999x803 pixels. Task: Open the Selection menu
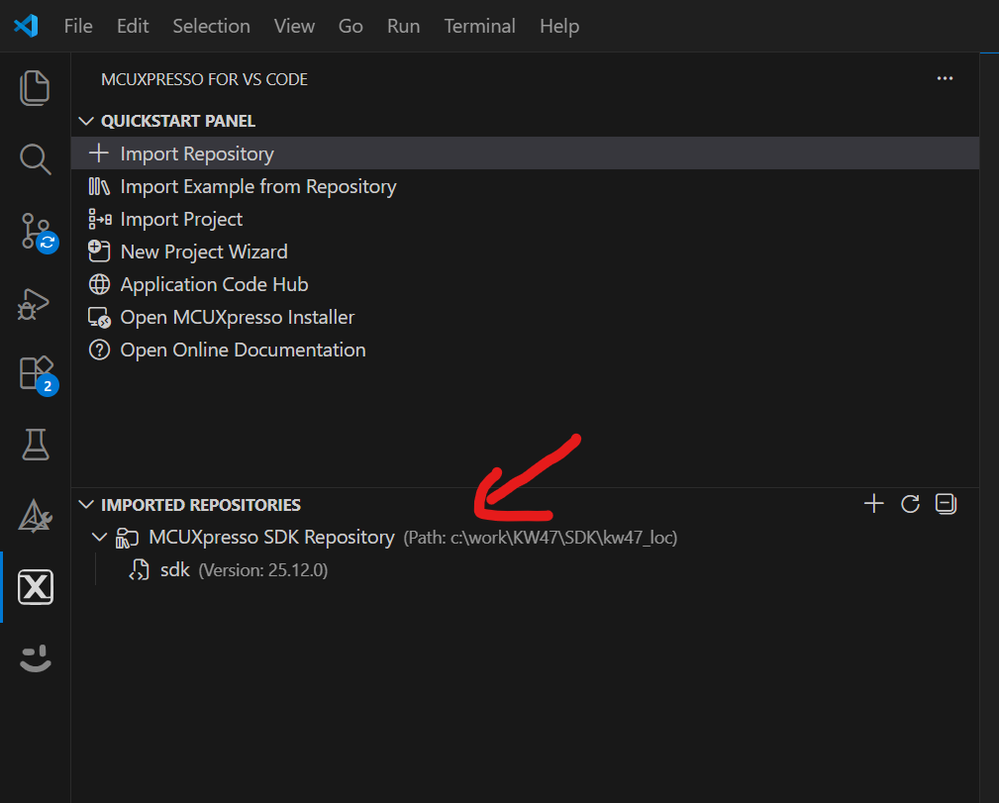211,26
